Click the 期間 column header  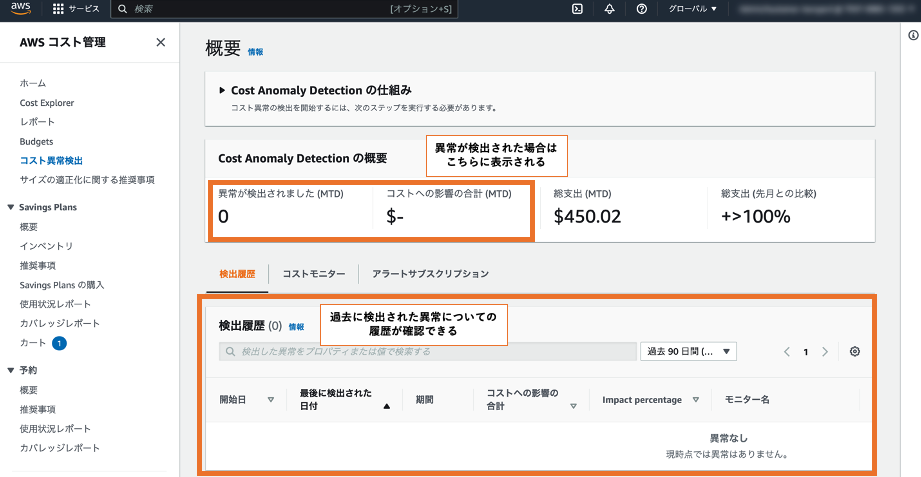point(425,399)
